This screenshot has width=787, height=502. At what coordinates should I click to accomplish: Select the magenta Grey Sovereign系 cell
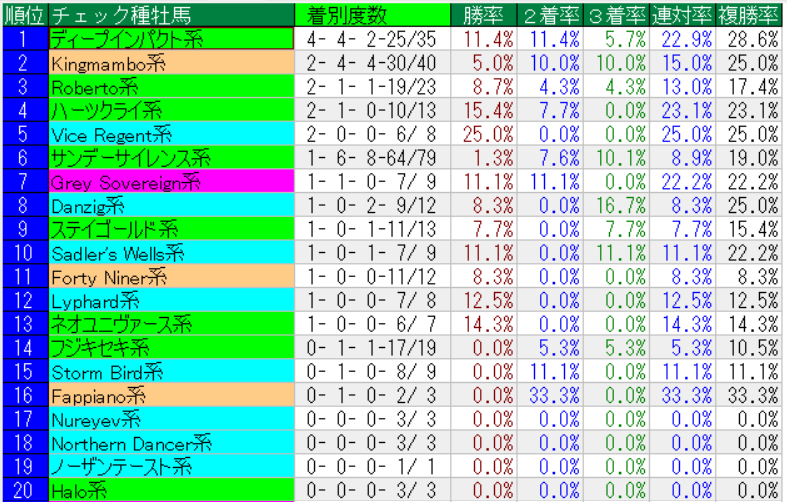[x=171, y=181]
